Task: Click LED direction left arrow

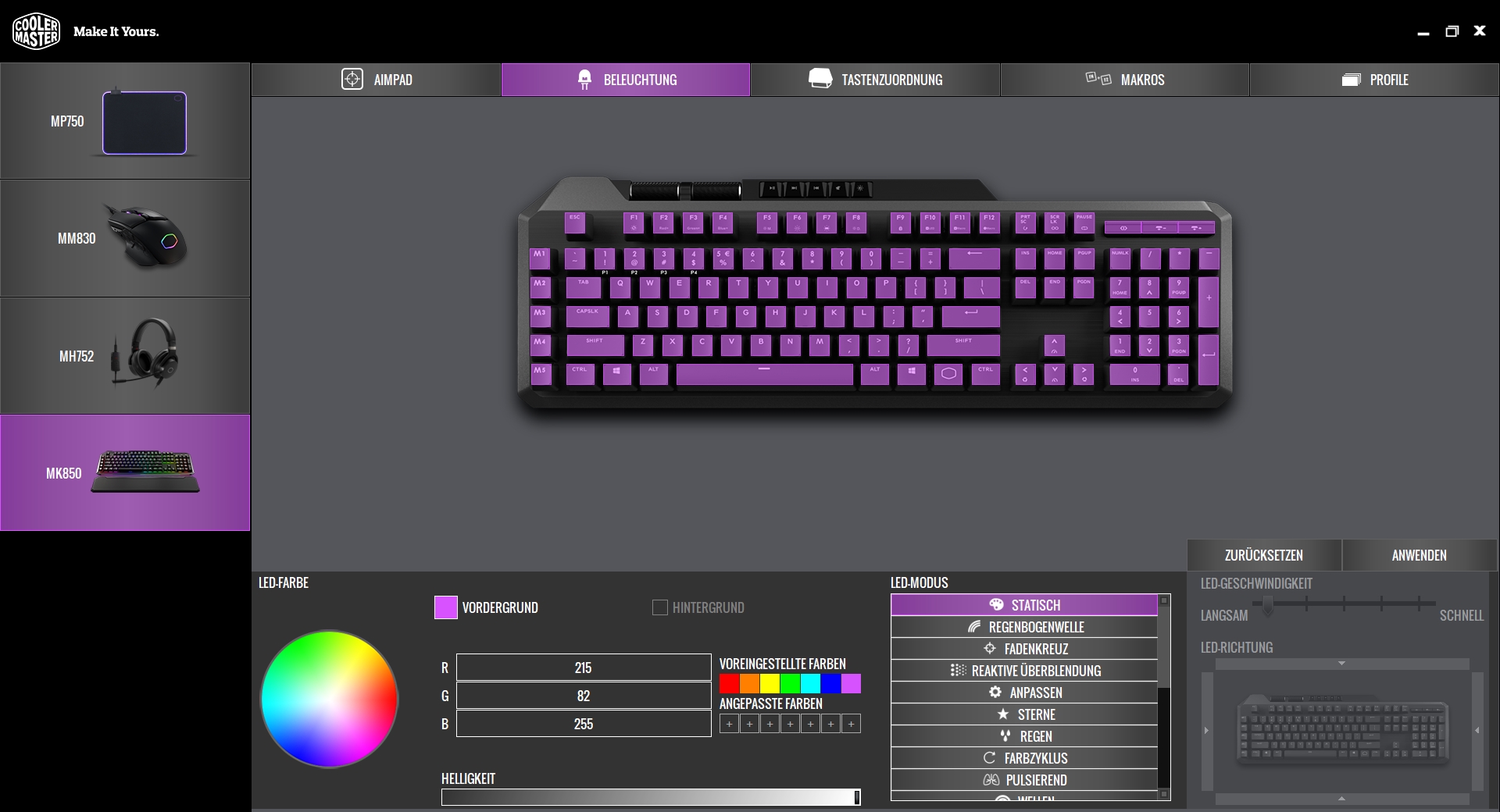Action: coord(1206,731)
